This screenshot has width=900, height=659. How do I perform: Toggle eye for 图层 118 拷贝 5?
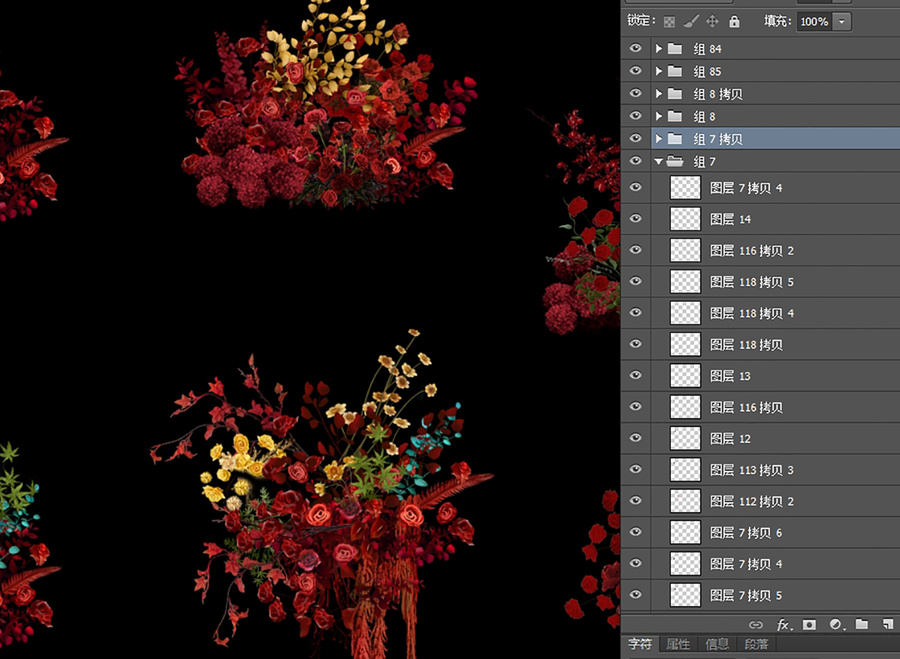coord(635,281)
